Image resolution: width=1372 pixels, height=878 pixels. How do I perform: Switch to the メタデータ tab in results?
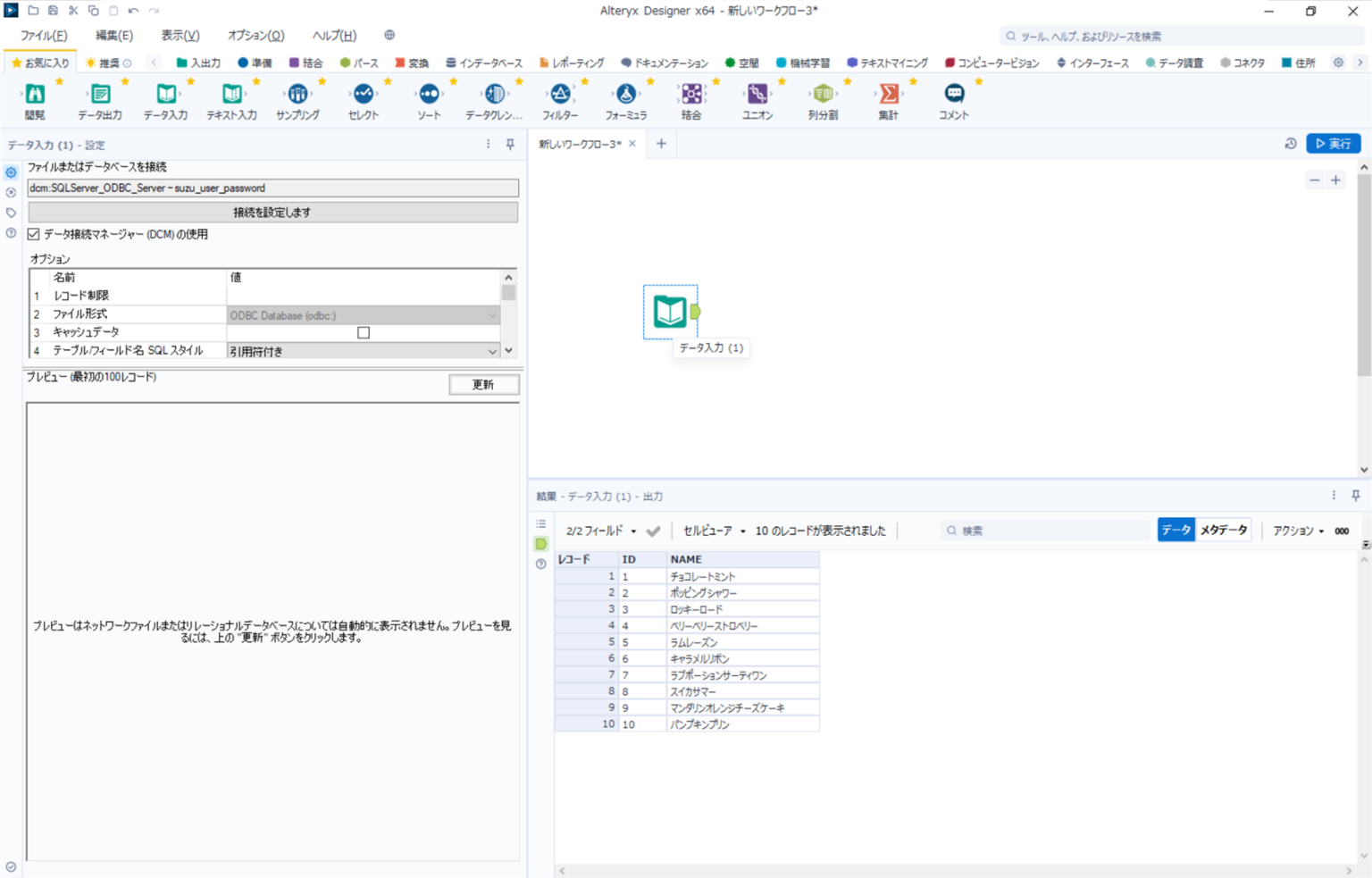(x=1223, y=529)
